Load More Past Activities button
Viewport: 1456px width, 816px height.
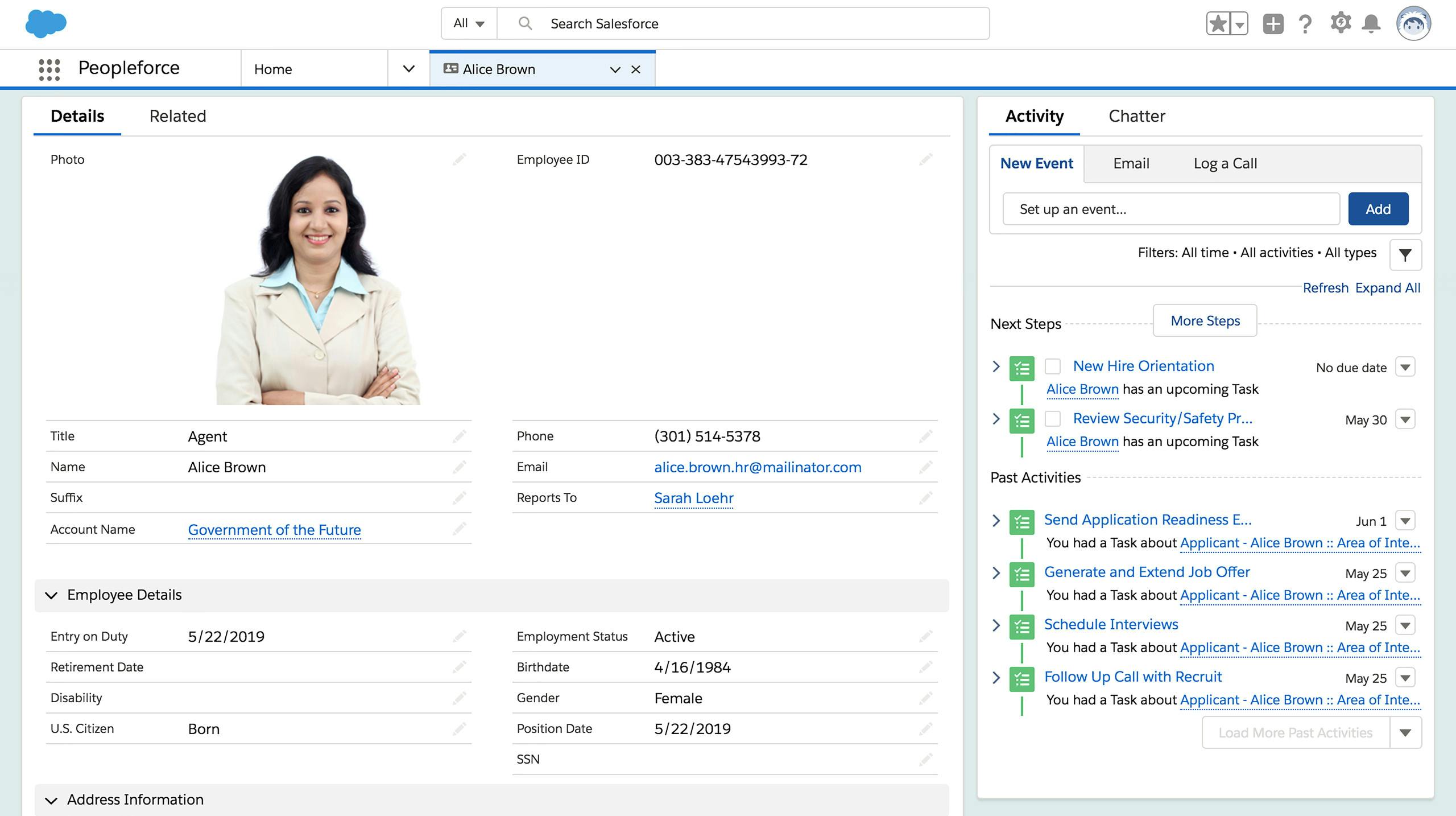point(1296,732)
